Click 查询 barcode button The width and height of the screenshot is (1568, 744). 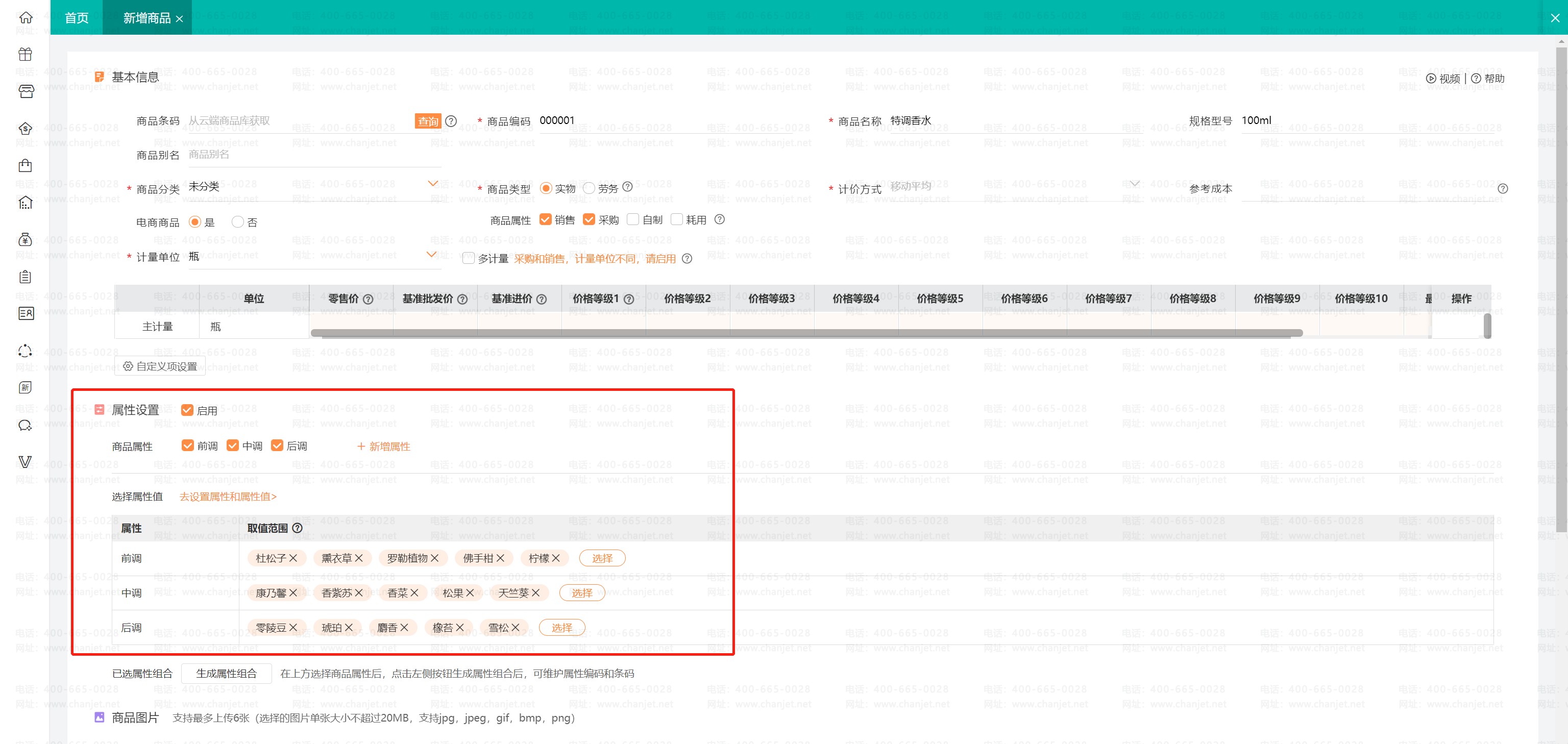(428, 121)
